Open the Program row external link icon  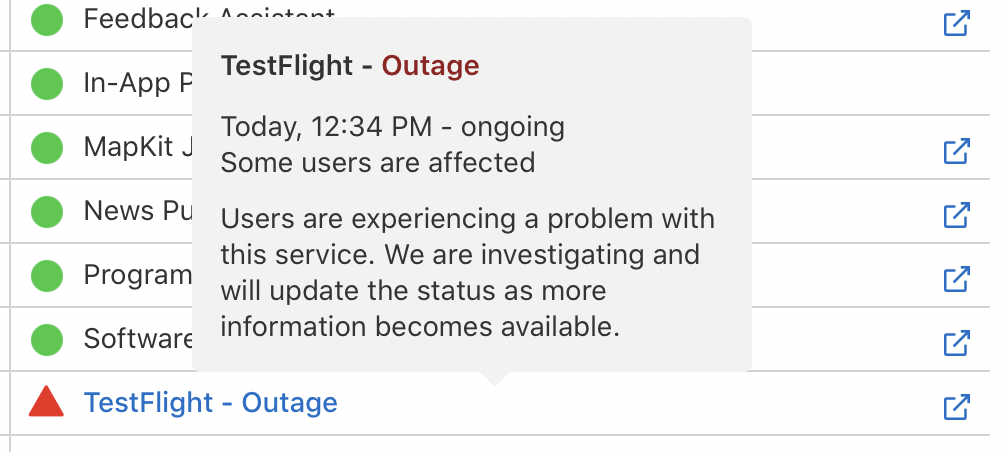(x=957, y=279)
